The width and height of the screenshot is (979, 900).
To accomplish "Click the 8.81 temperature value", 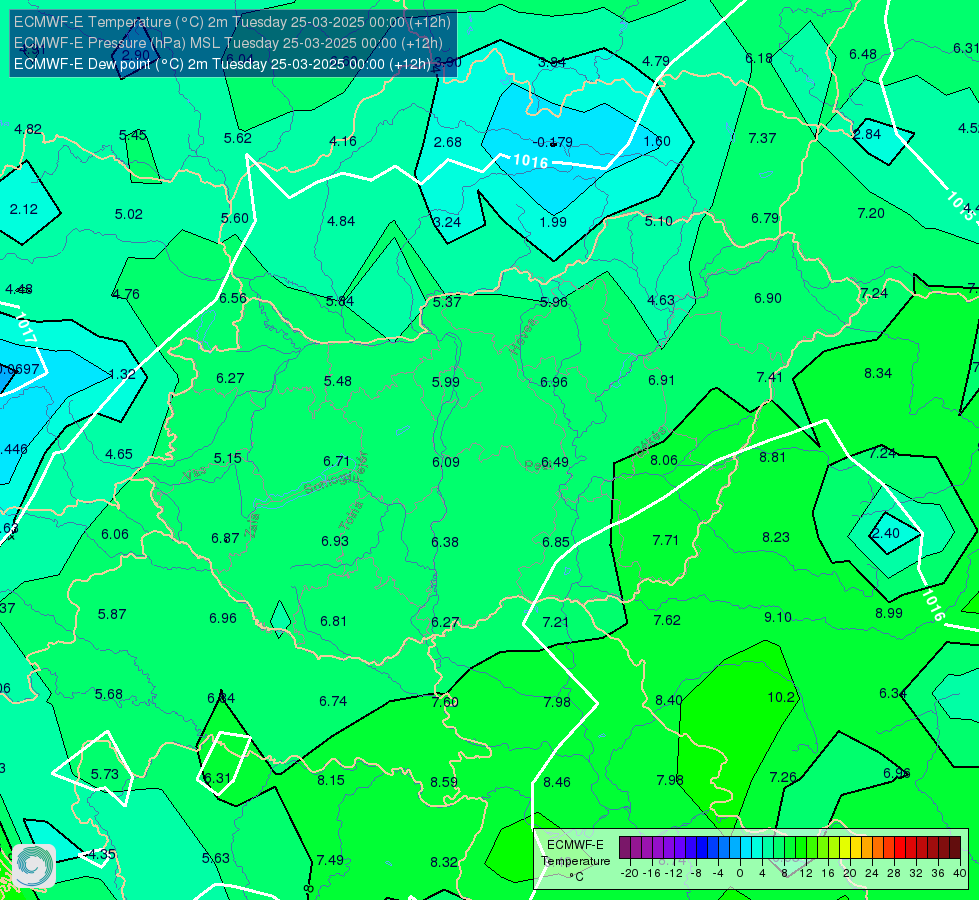I will (x=772, y=457).
